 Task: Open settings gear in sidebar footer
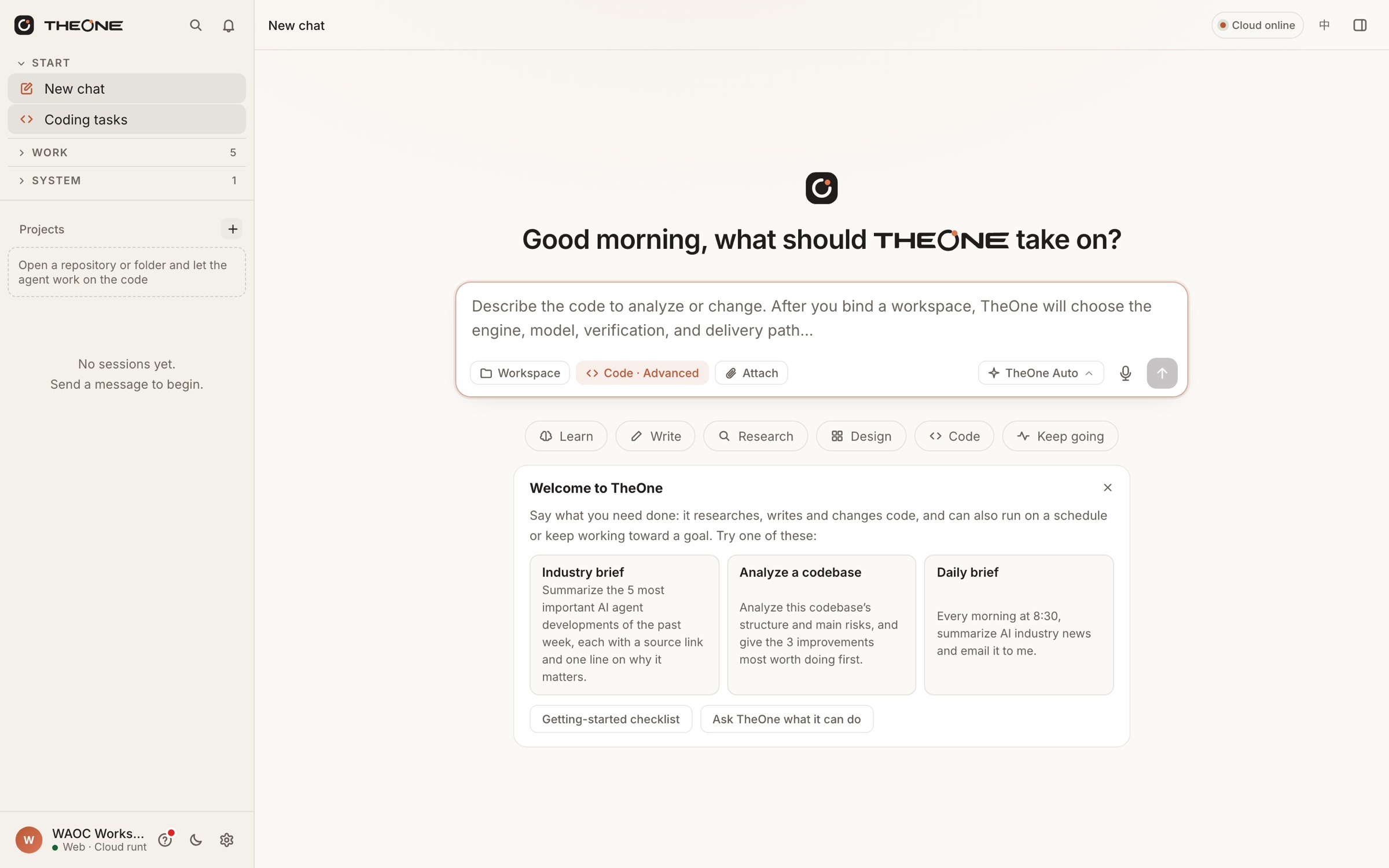[227, 840]
